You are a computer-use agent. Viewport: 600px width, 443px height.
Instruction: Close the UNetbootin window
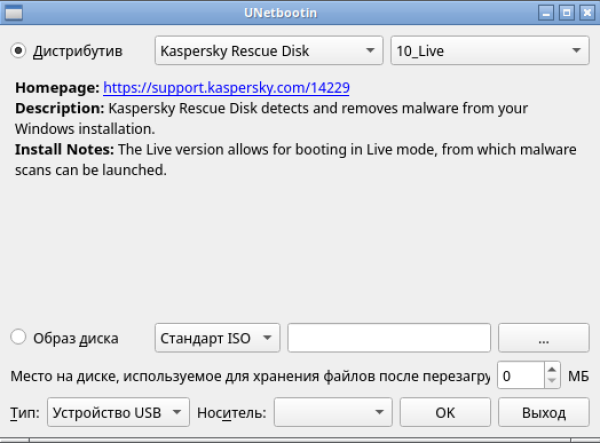(x=586, y=13)
